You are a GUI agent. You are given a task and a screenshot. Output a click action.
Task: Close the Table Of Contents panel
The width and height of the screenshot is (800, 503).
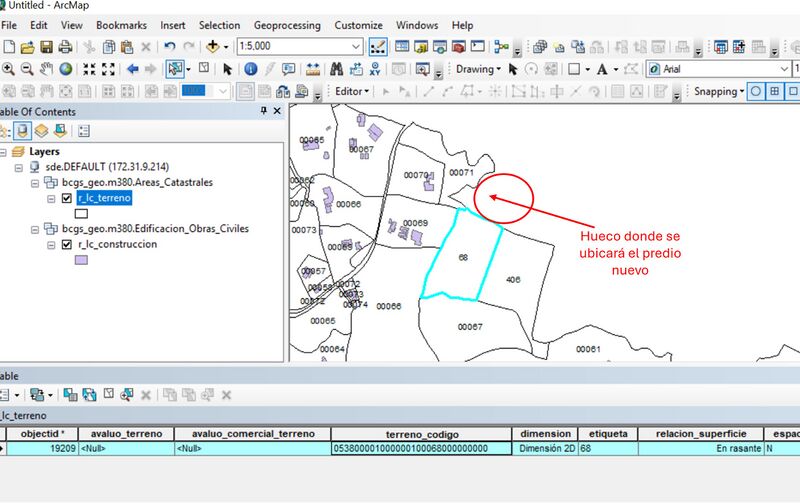click(277, 111)
